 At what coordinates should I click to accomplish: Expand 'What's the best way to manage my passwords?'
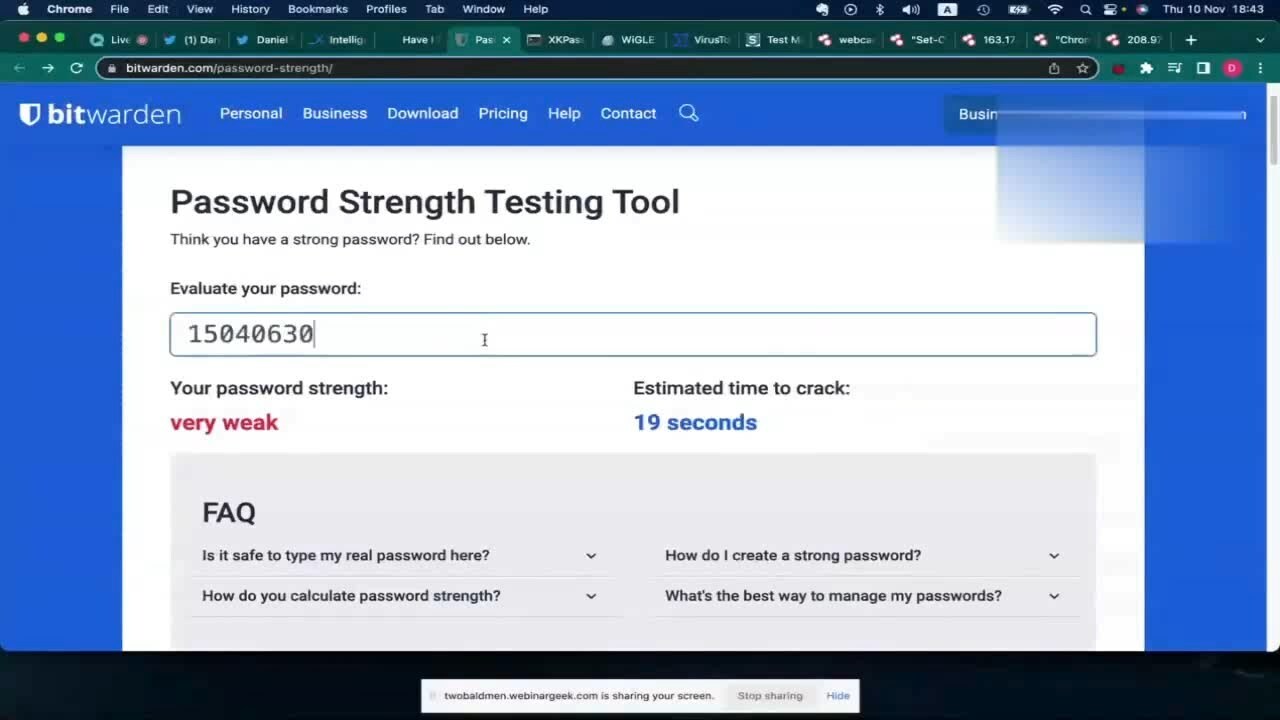point(863,595)
